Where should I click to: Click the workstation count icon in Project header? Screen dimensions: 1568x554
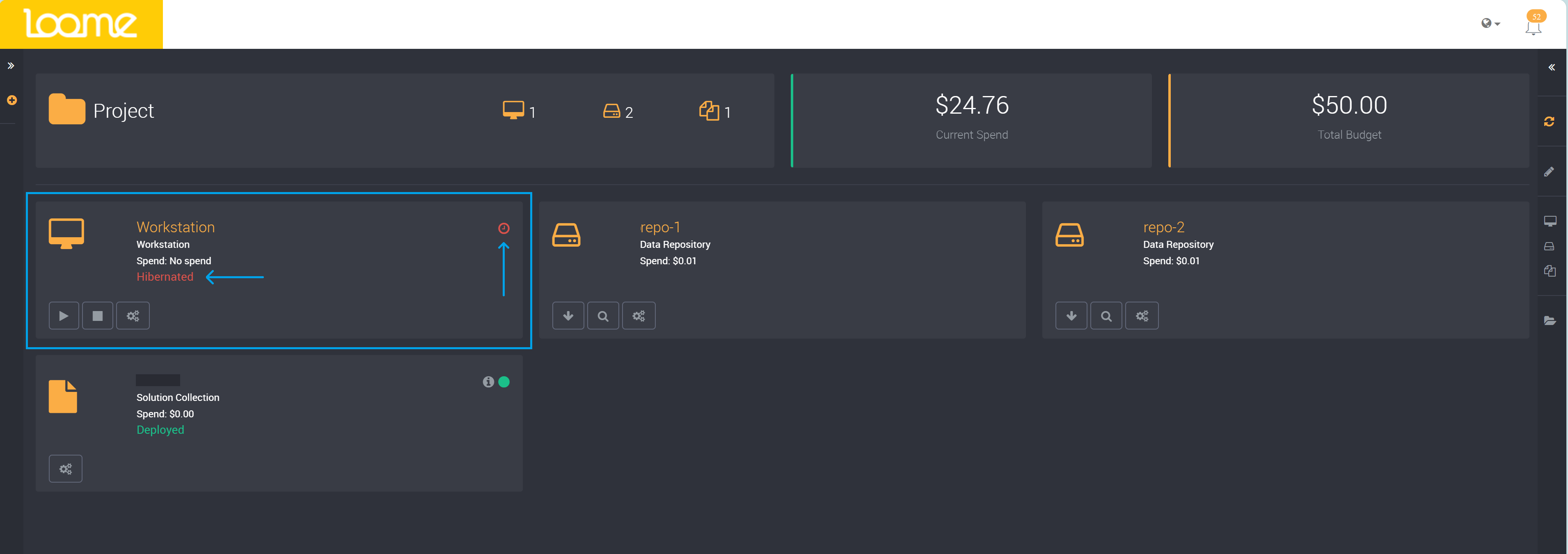pyautogui.click(x=513, y=110)
